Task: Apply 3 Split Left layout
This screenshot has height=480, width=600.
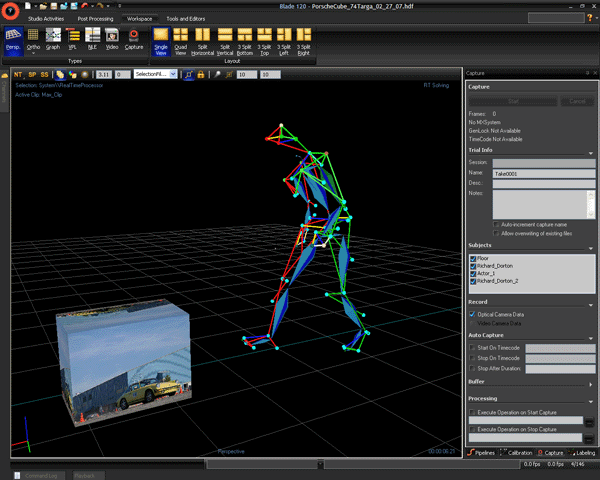Action: coord(284,41)
